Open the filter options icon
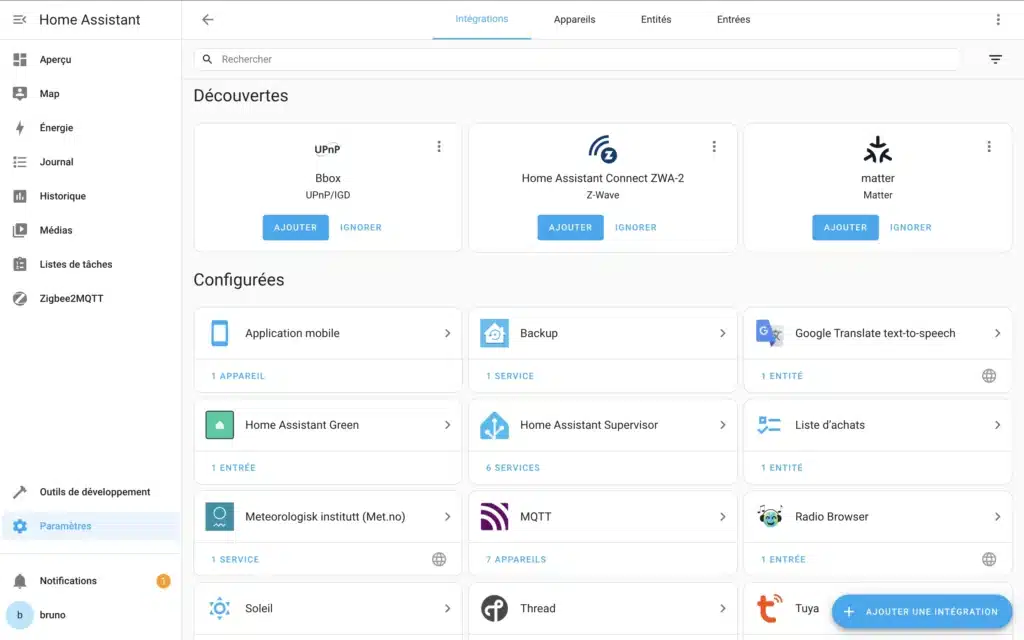Viewport: 1024px width, 640px height. [995, 59]
